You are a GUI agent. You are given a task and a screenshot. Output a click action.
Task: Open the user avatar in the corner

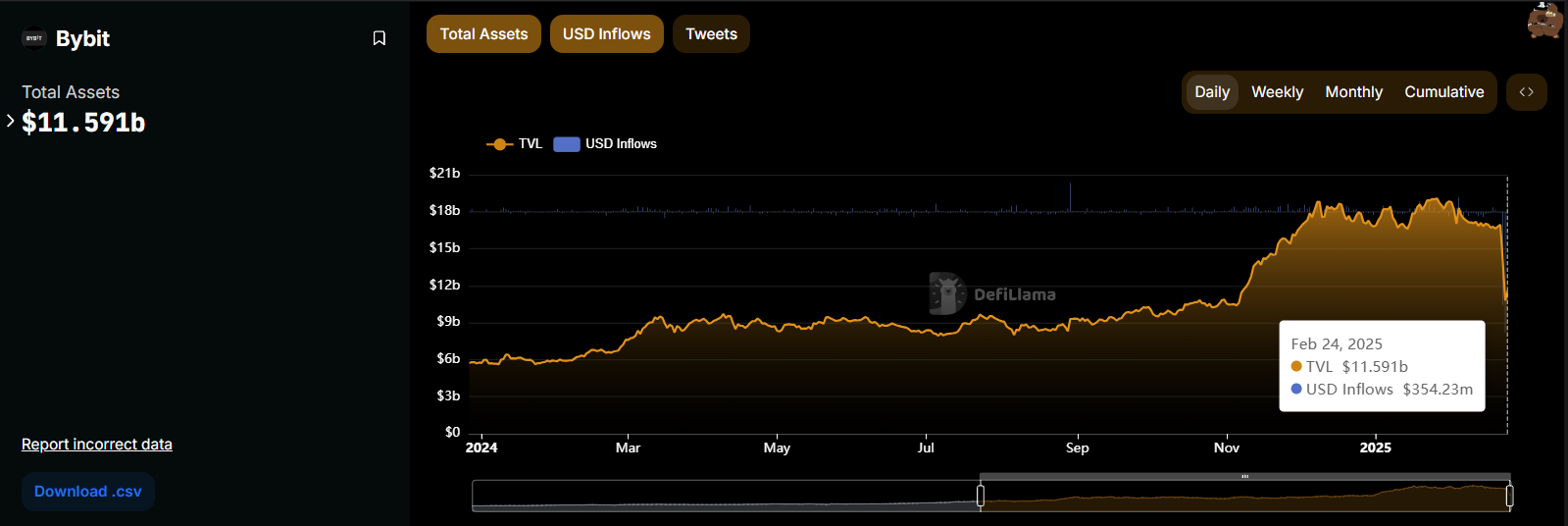pyautogui.click(x=1544, y=20)
